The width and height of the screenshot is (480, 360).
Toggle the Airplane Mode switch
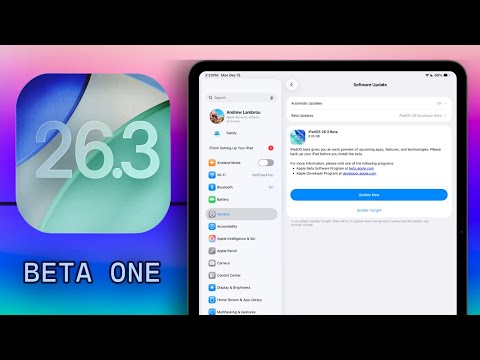pyautogui.click(x=266, y=163)
